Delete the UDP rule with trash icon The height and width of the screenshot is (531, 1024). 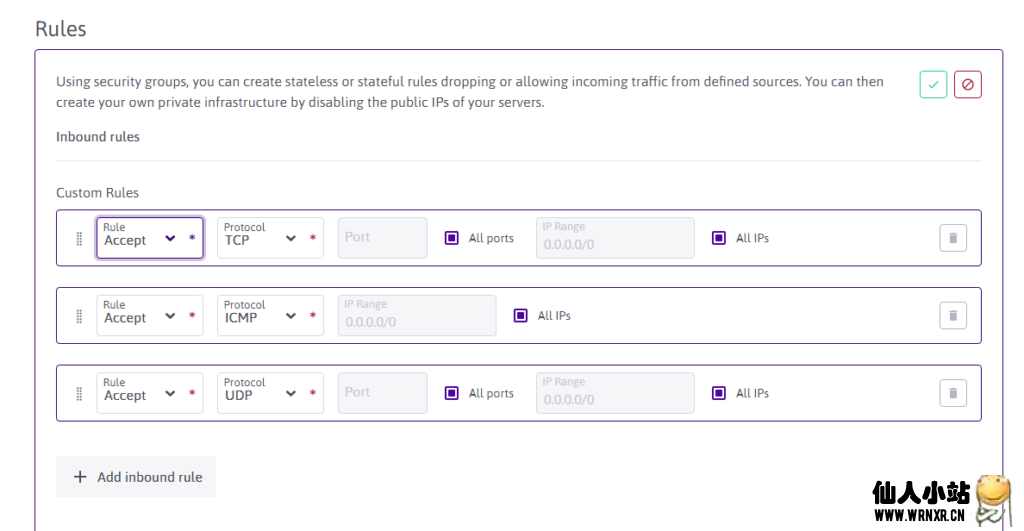952,393
